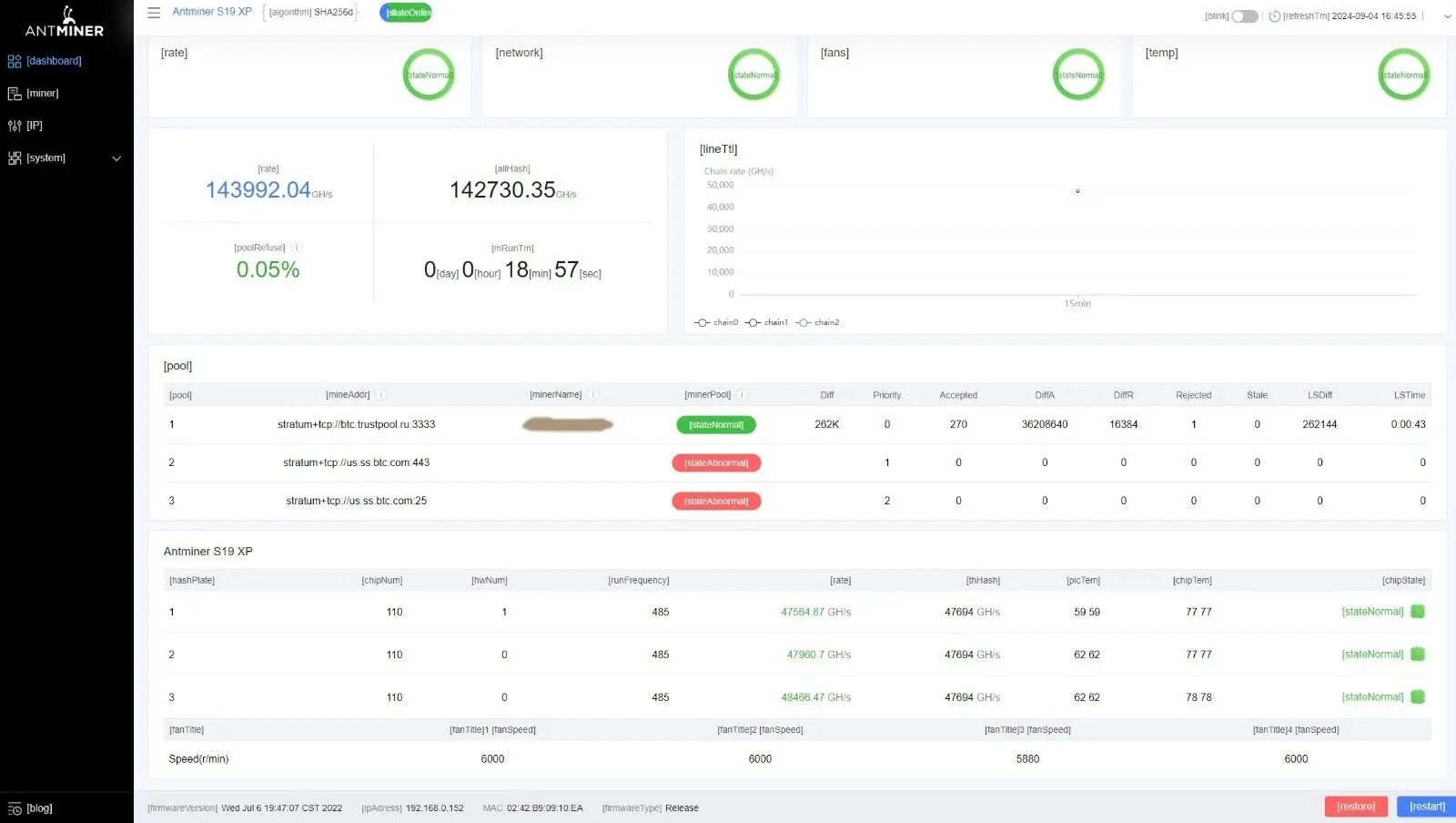Click the rate stateNormal status ring
This screenshot has width=1456, height=823.
pyautogui.click(x=429, y=75)
